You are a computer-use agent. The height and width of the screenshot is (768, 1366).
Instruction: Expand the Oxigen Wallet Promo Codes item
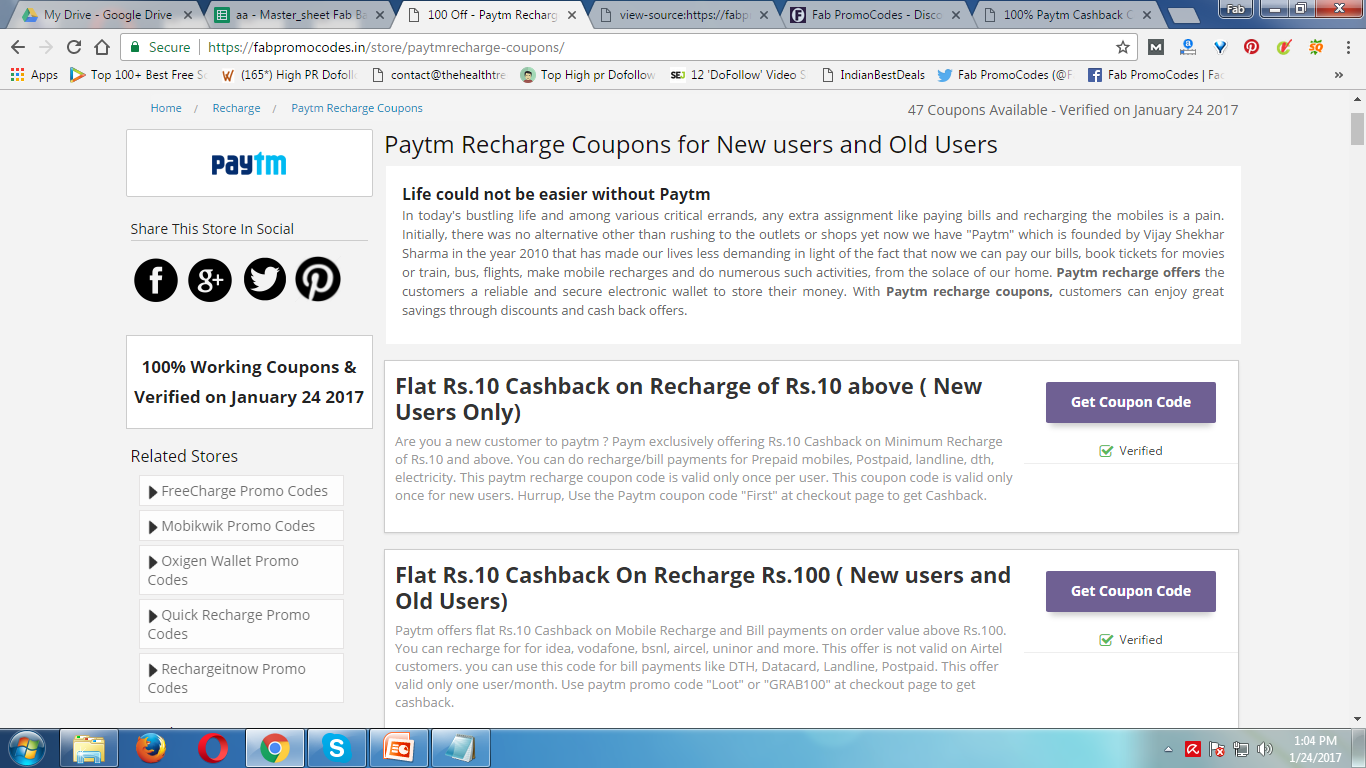[x=241, y=570]
